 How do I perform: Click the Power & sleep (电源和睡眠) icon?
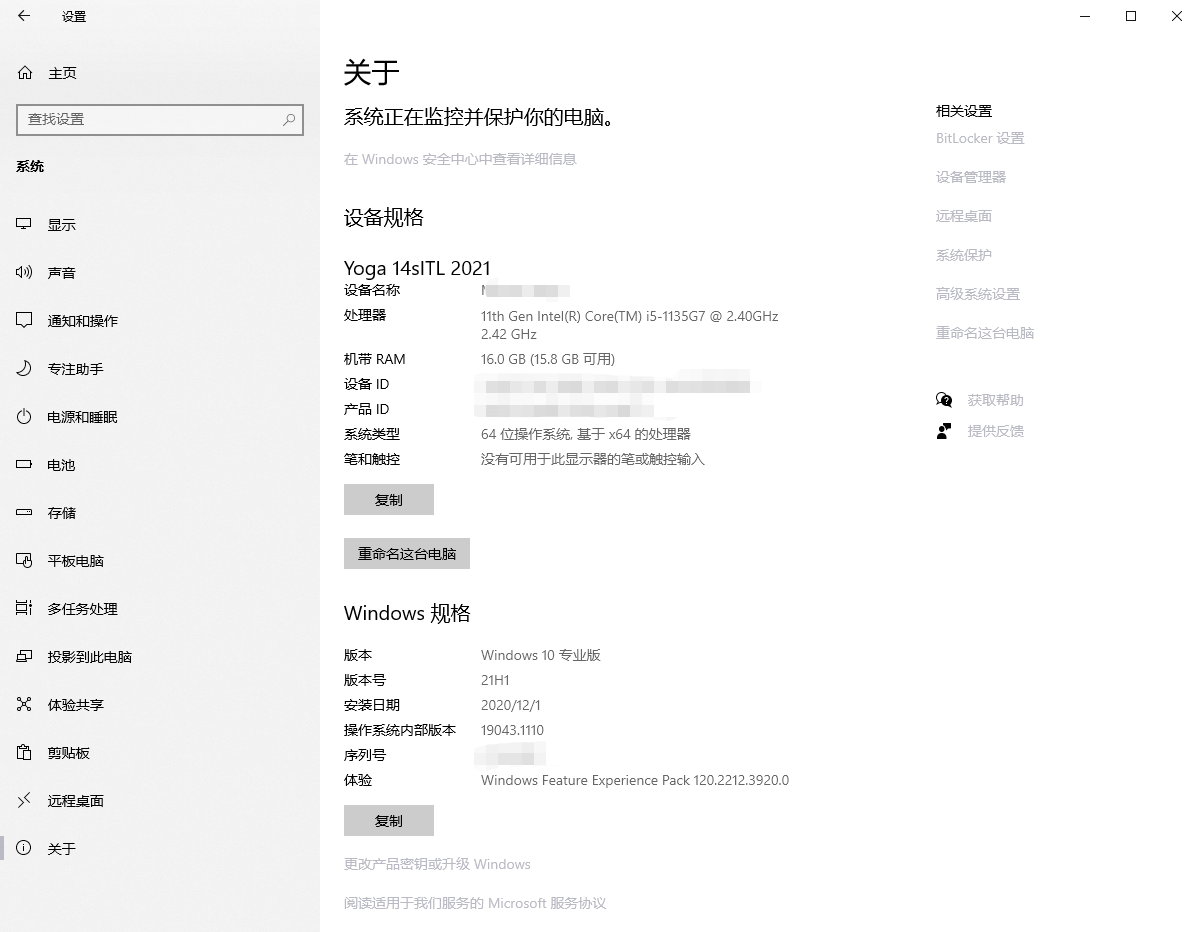(25, 417)
